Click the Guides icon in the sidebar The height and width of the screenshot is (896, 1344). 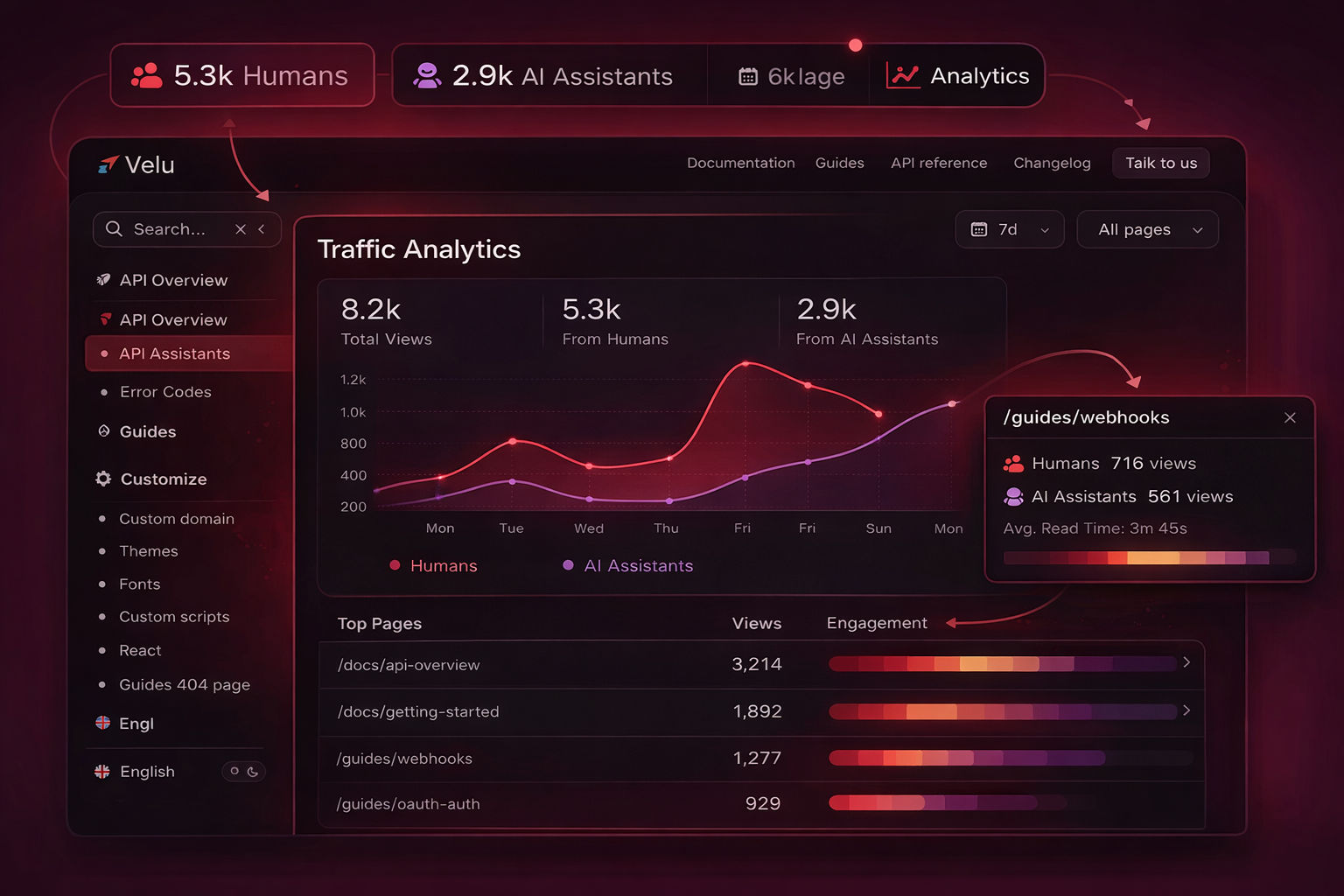pyautogui.click(x=102, y=431)
